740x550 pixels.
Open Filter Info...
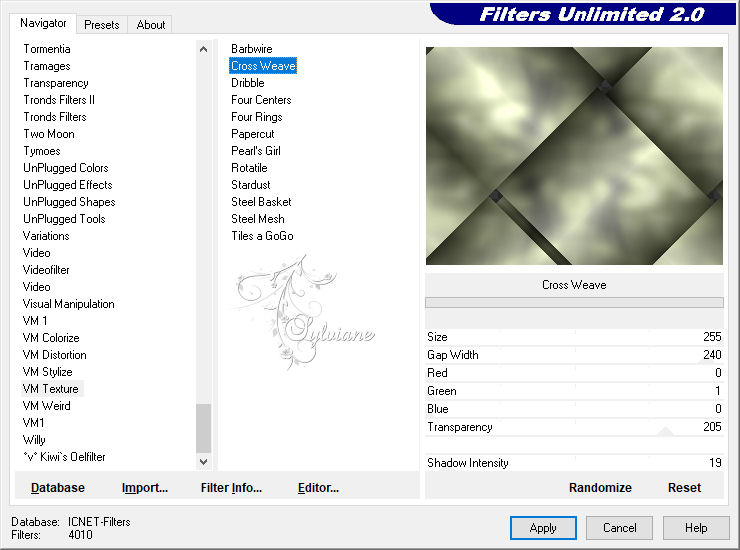[231, 488]
